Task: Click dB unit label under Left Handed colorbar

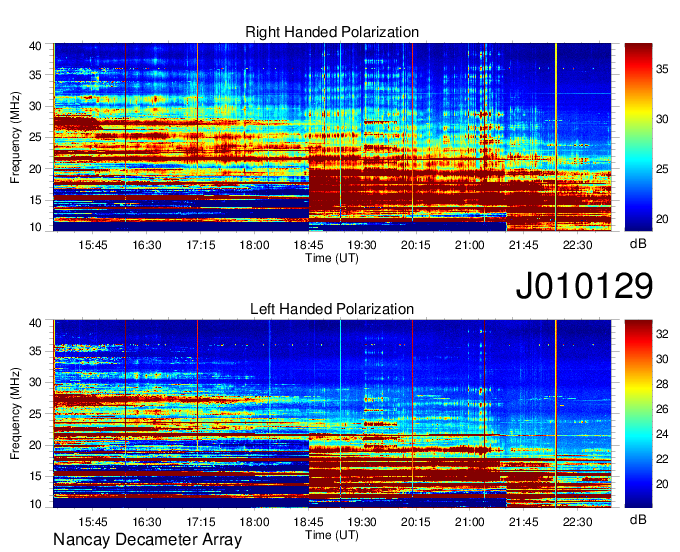Action: point(638,519)
